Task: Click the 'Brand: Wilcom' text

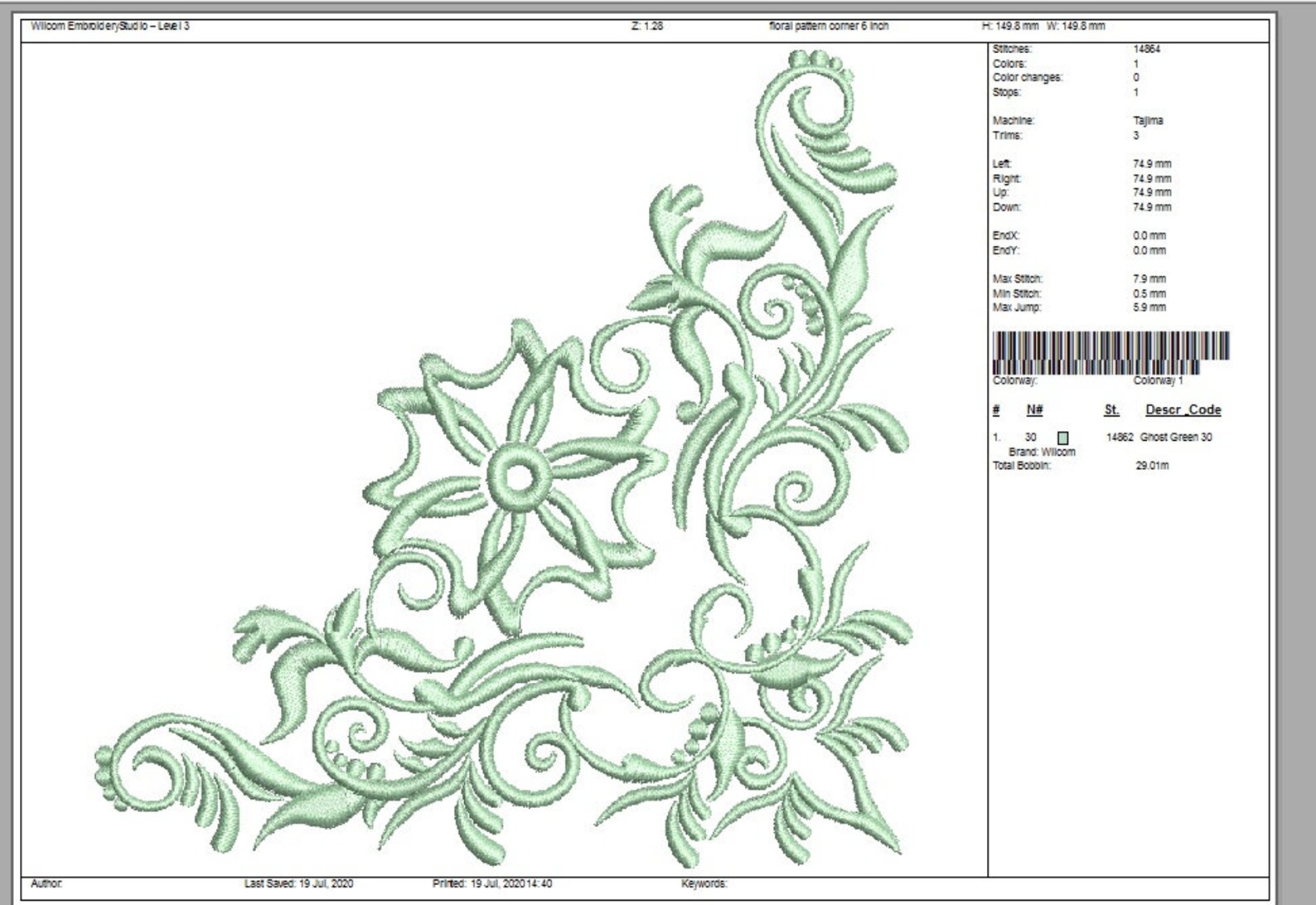Action: pos(1042,453)
